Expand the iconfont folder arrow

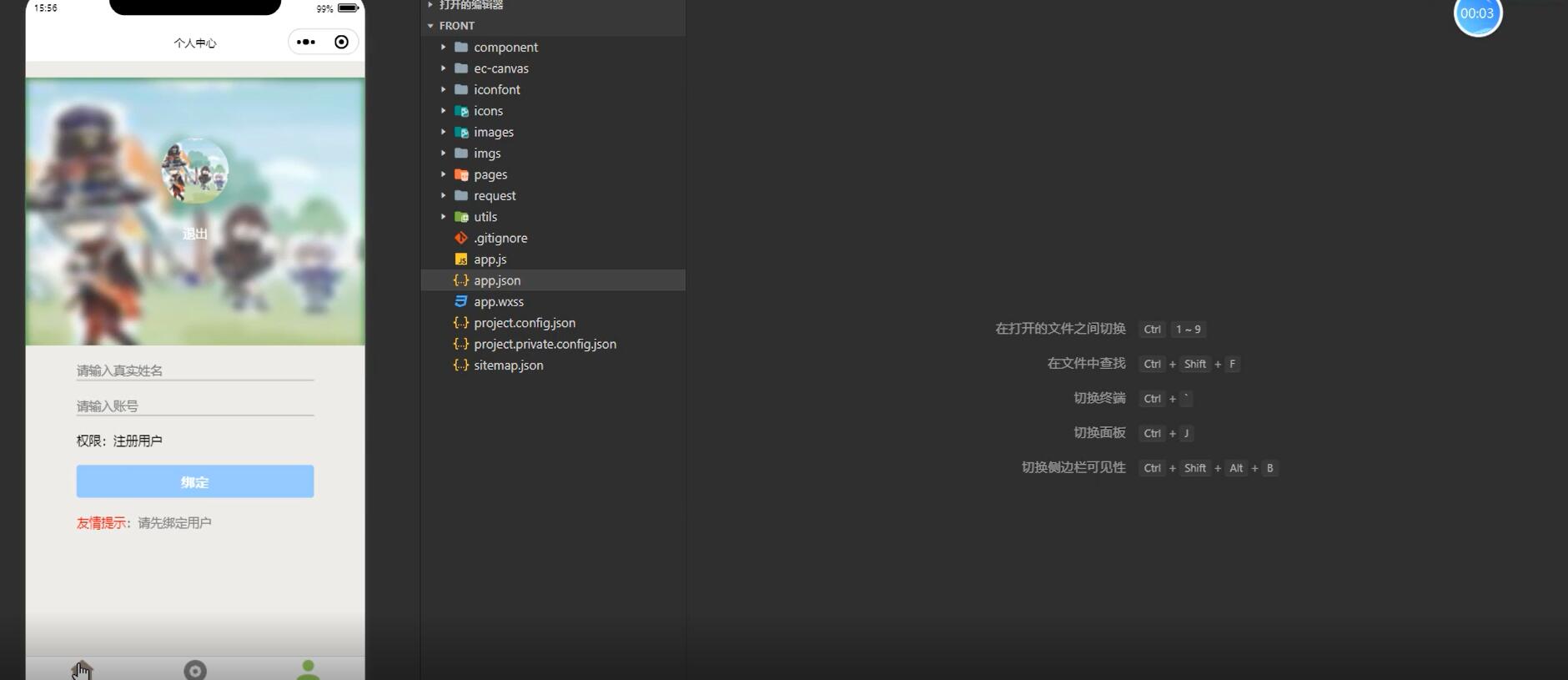[x=443, y=89]
